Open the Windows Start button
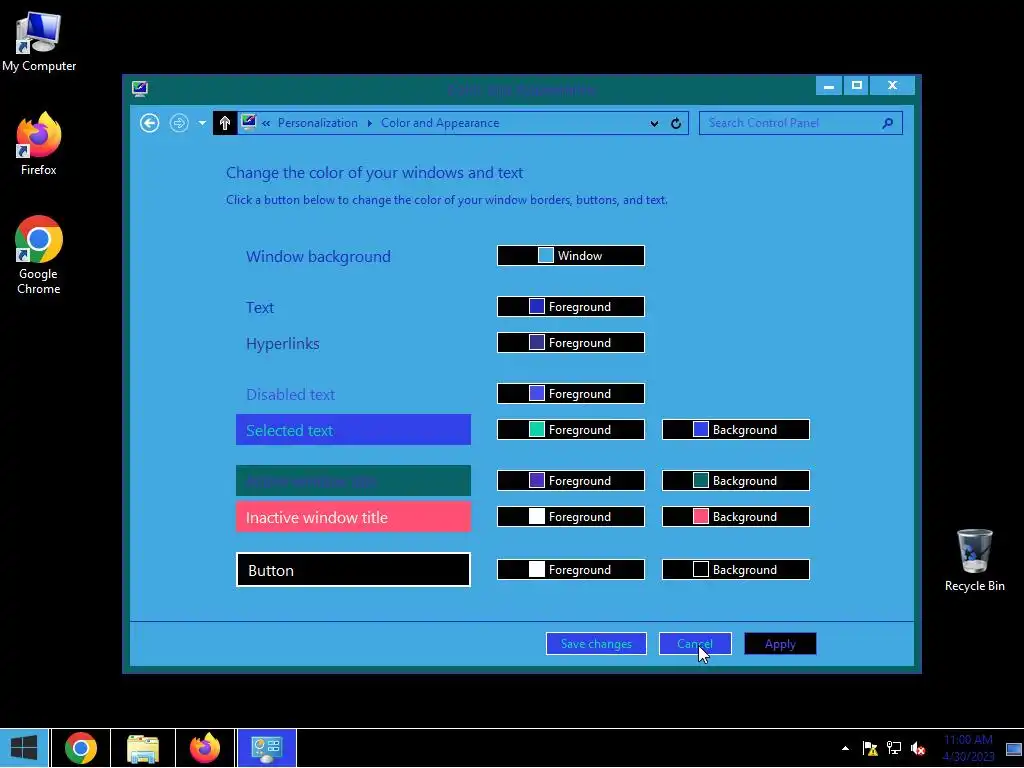Screen dimensions: 1024x768 24,748
